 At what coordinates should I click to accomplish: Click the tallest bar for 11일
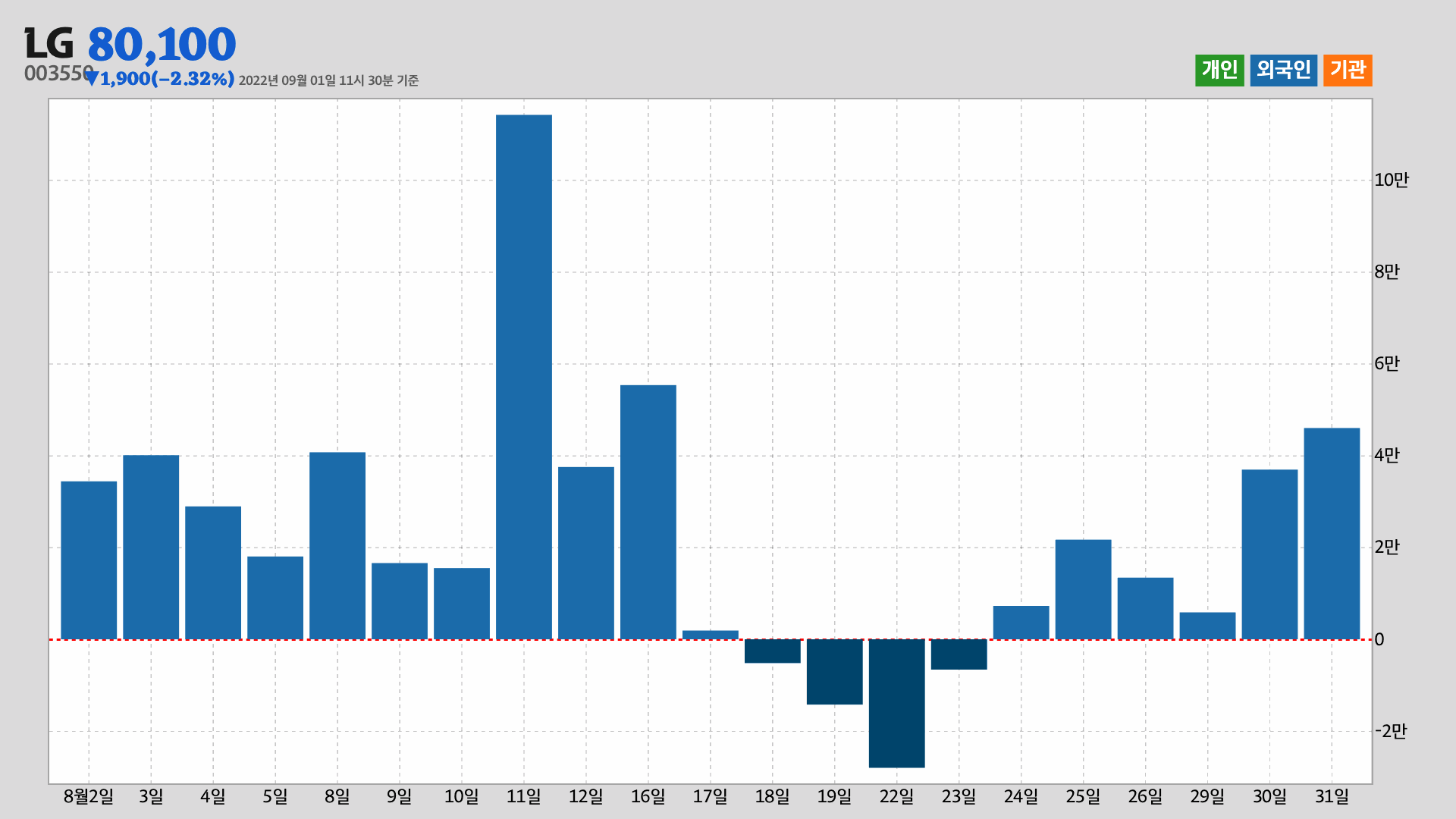click(x=524, y=377)
